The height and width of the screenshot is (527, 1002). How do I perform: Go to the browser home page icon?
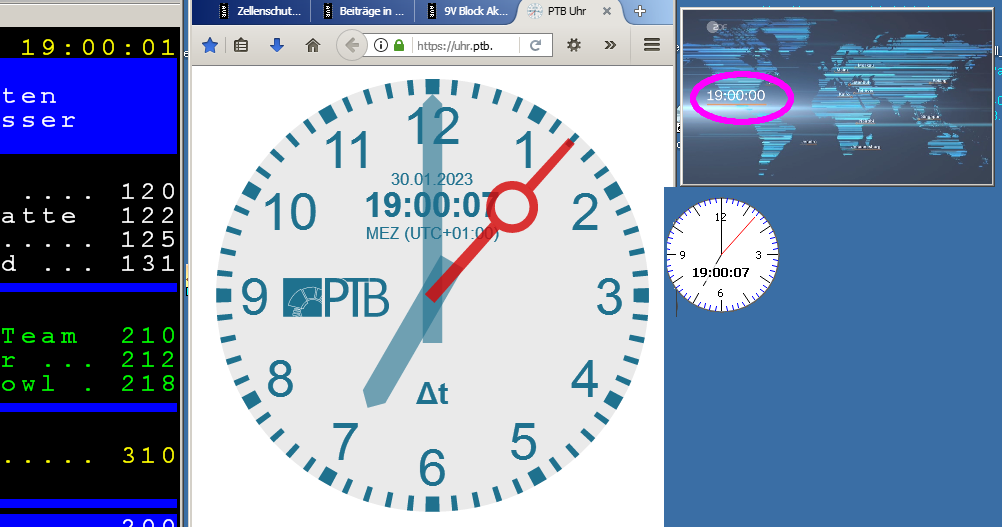(312, 45)
